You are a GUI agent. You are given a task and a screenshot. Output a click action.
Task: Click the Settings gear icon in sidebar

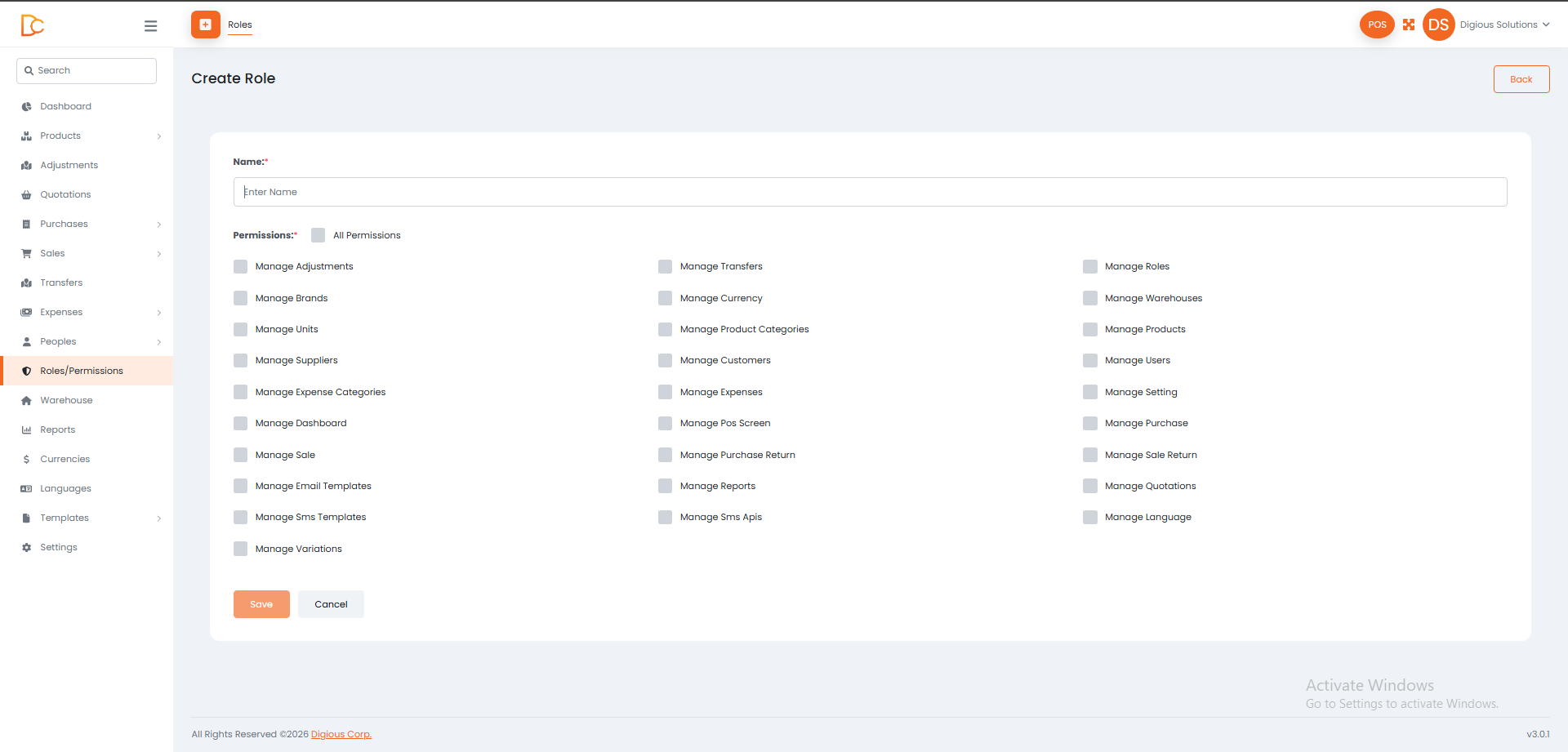27,547
